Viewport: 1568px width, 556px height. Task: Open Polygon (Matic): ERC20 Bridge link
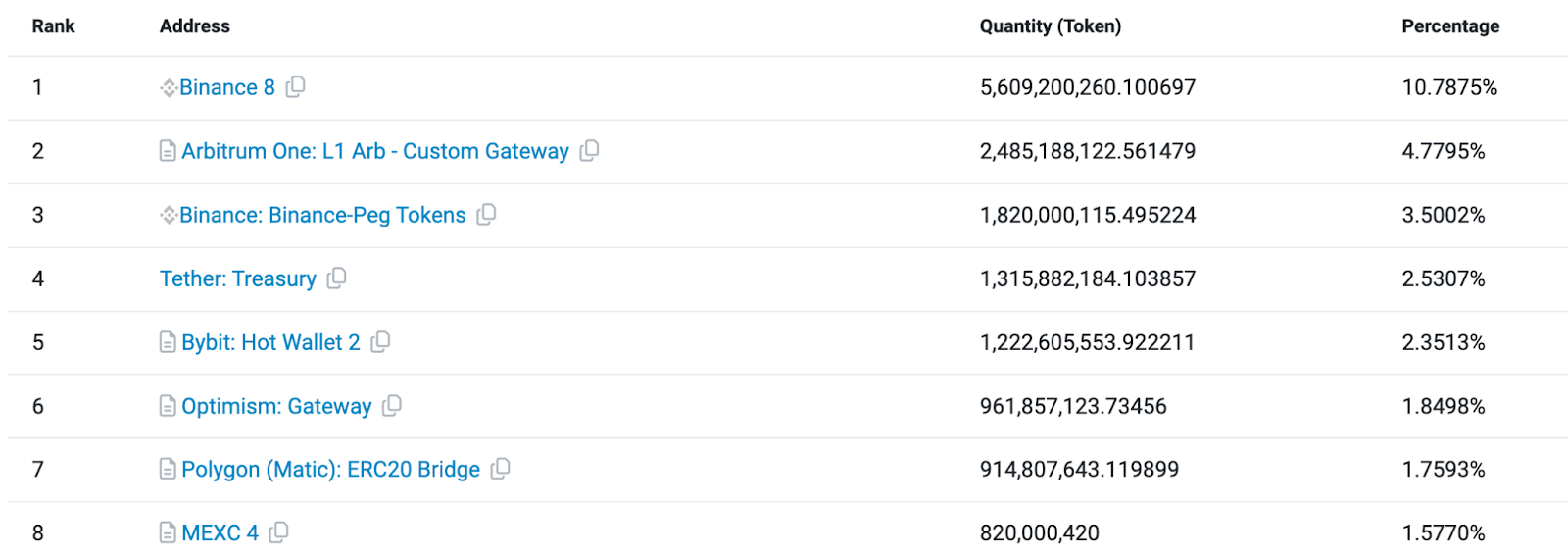(330, 470)
